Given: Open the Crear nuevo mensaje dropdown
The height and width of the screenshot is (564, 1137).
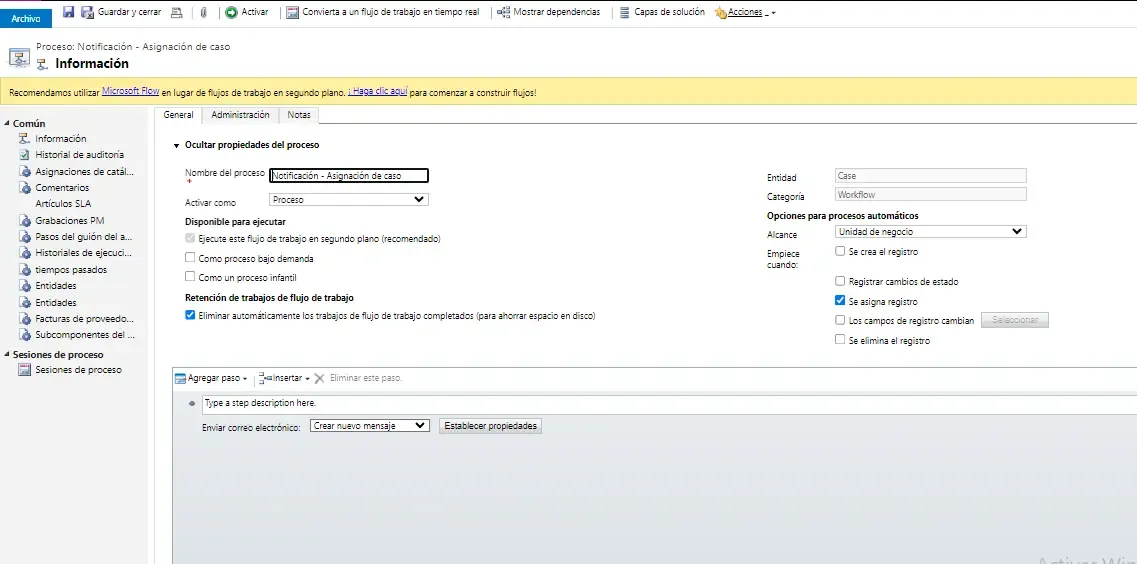Looking at the screenshot, I should point(369,426).
